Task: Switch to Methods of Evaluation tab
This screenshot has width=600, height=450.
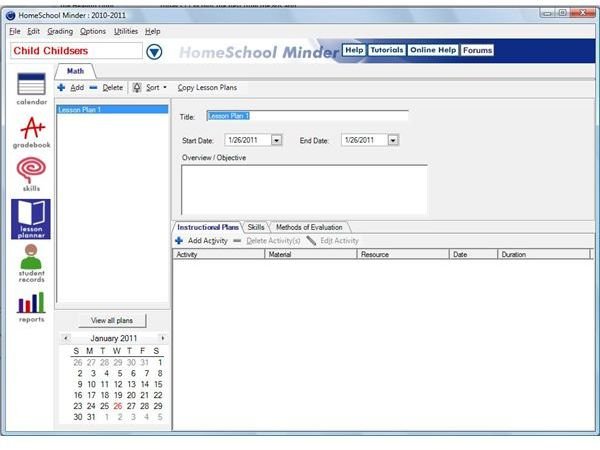Action: click(x=309, y=227)
